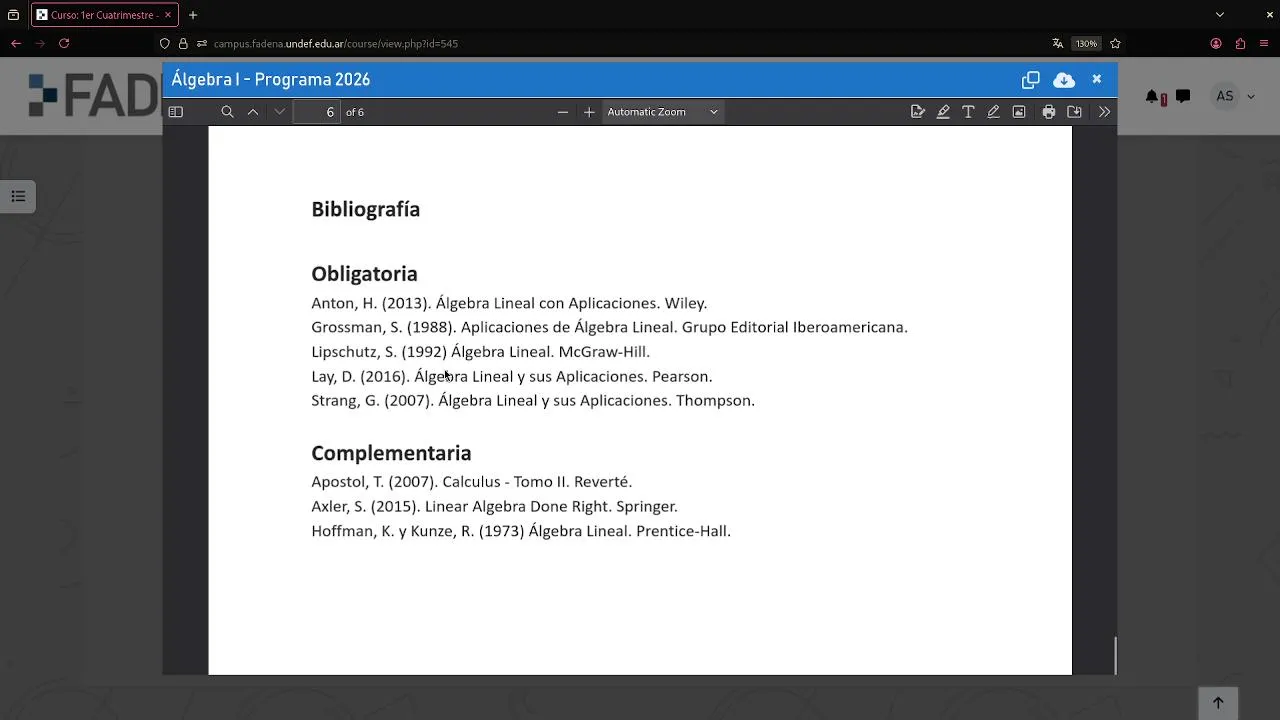The height and width of the screenshot is (720, 1280).
Task: Close the Álgebra I - Programa 2026 viewer
Action: pos(1097,79)
